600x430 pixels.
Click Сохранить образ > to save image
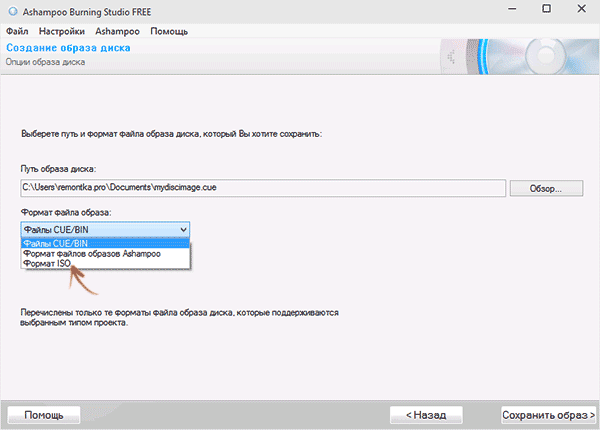pyautogui.click(x=549, y=414)
